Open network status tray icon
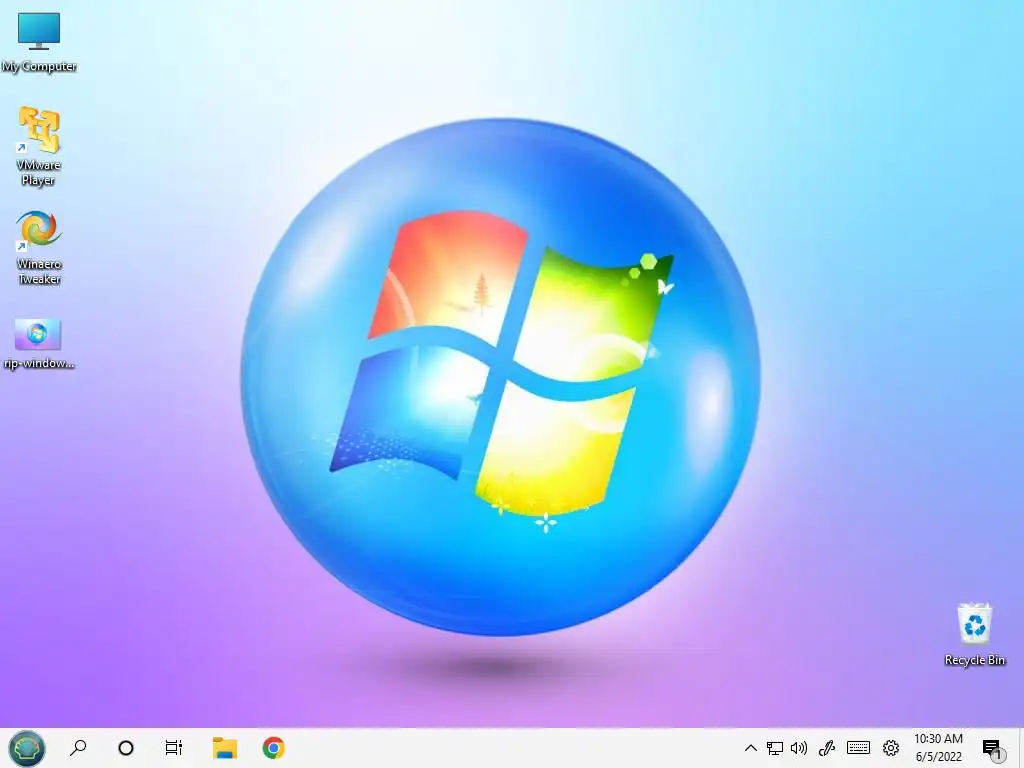Image resolution: width=1024 pixels, height=768 pixels. [775, 748]
